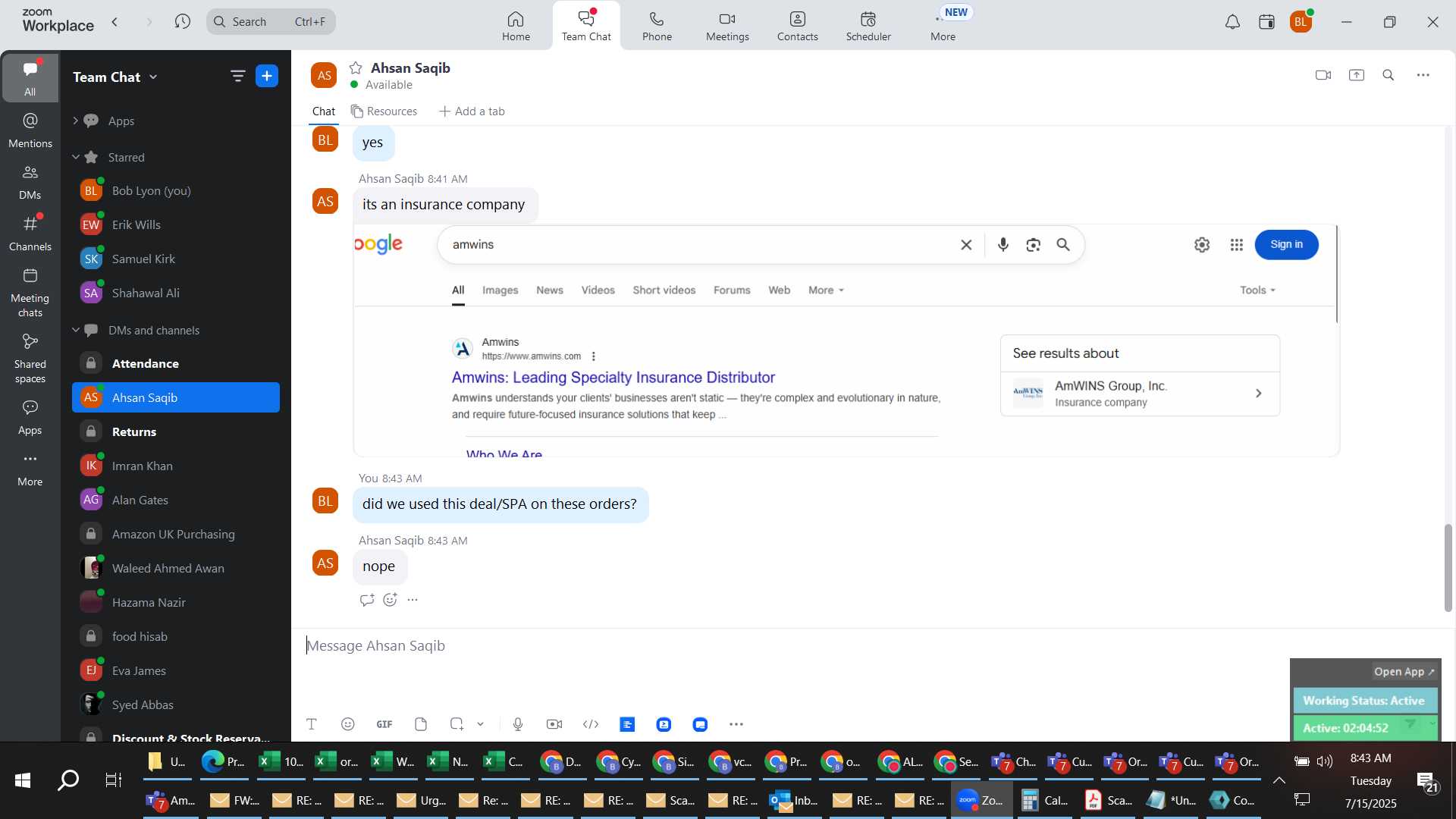Viewport: 1456px width, 819px height.
Task: Click the Search box
Action: tap(271, 22)
